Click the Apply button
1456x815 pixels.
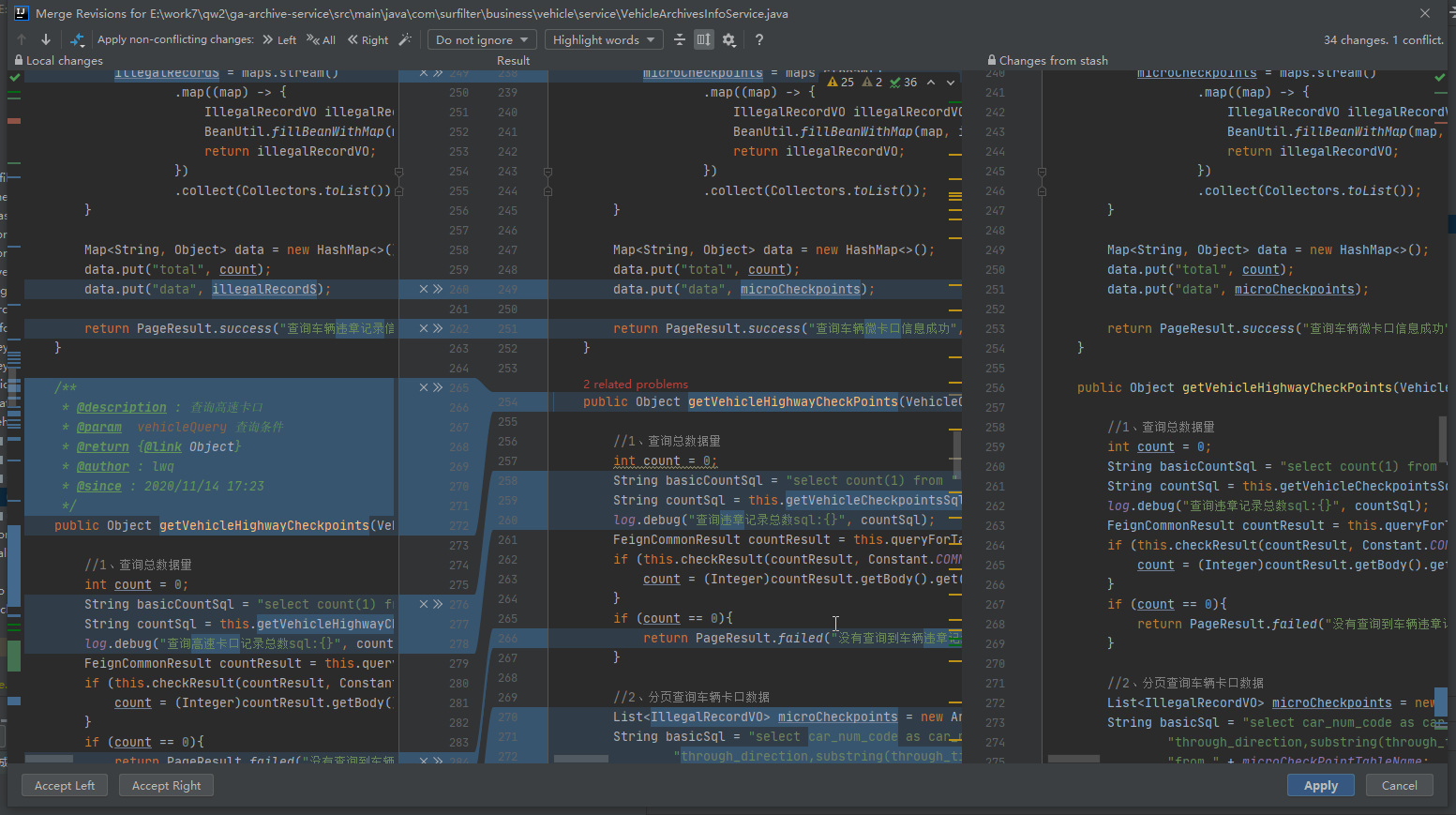point(1321,785)
